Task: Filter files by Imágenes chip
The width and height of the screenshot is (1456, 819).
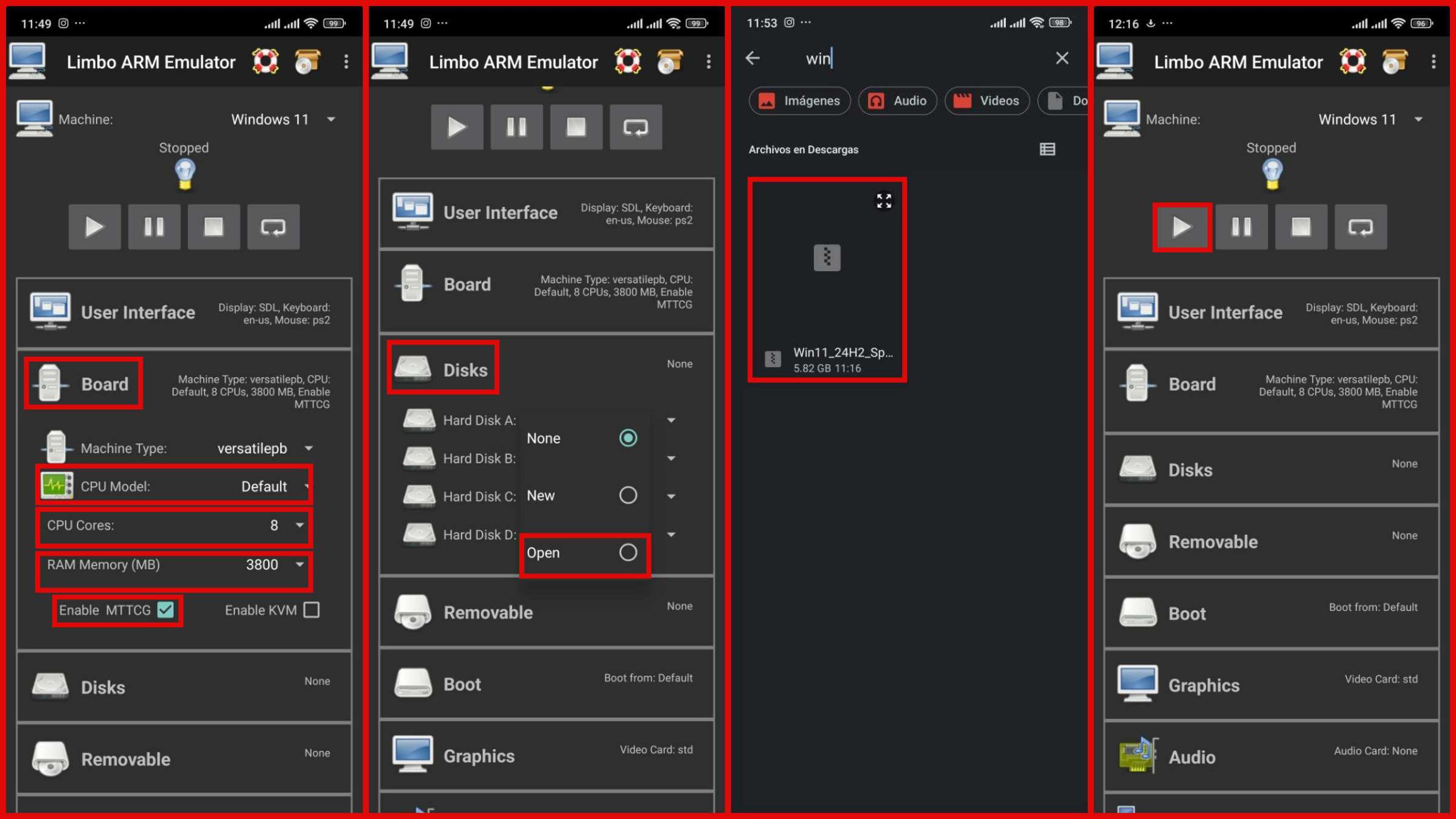Action: pyautogui.click(x=799, y=100)
